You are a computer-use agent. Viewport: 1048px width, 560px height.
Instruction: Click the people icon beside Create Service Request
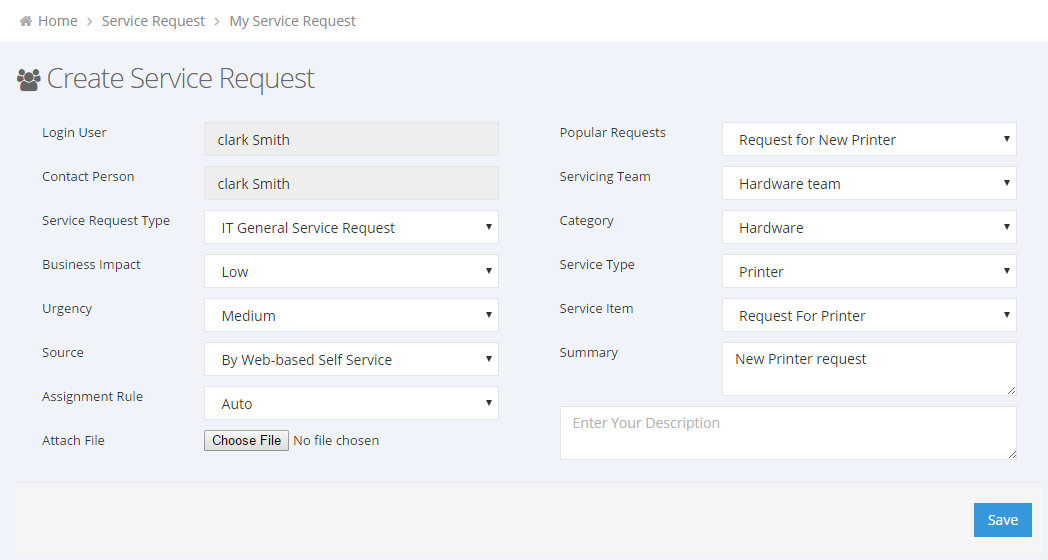click(x=29, y=79)
